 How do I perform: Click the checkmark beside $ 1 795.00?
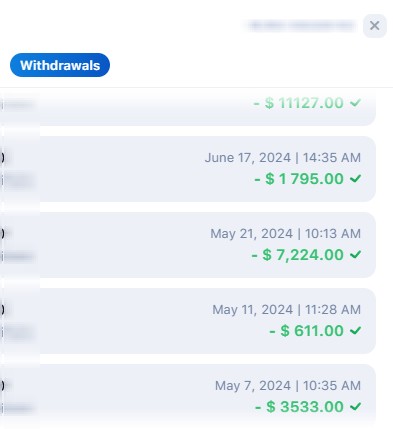coord(356,179)
